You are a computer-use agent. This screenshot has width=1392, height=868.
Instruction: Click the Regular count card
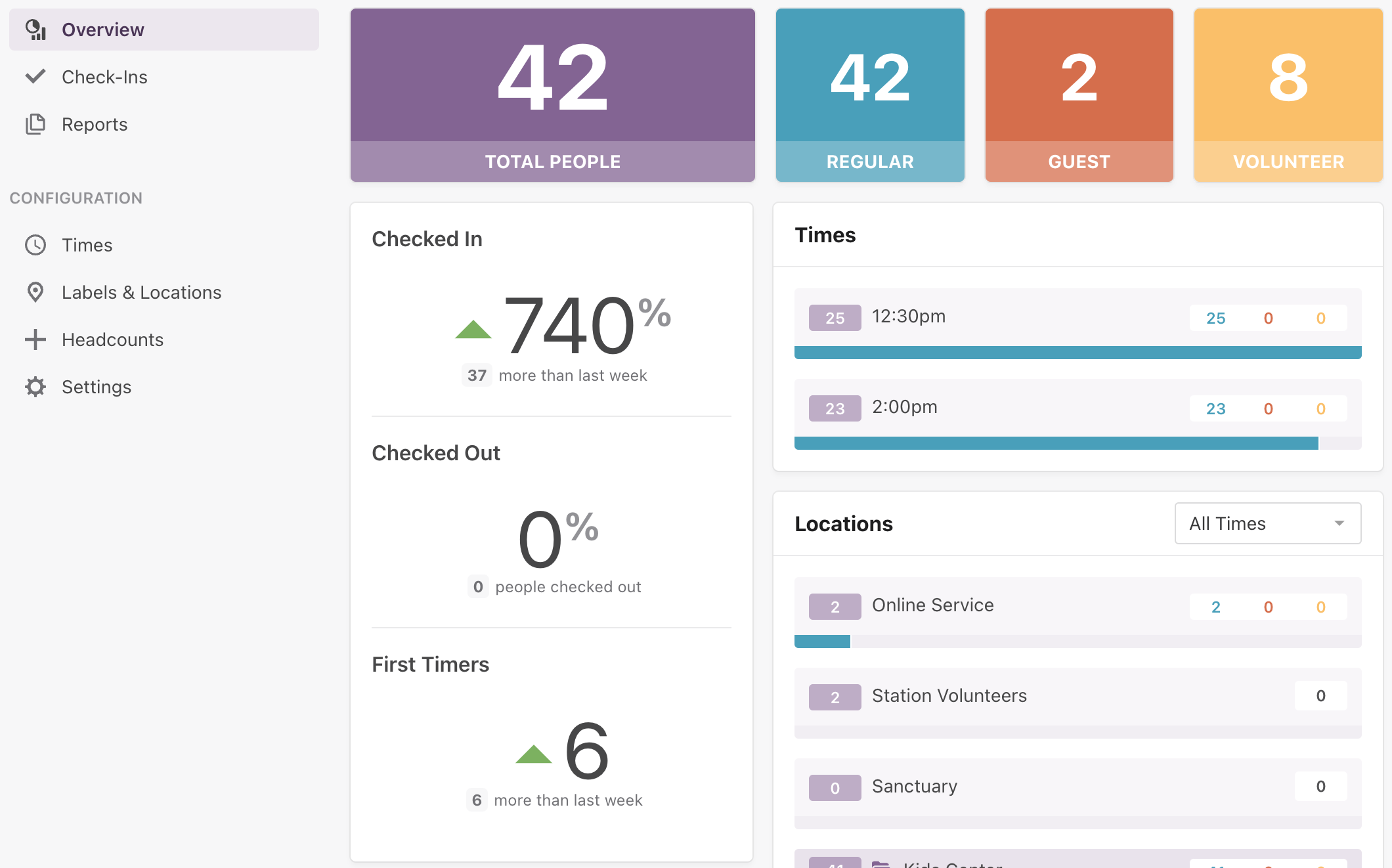pyautogui.click(x=870, y=95)
